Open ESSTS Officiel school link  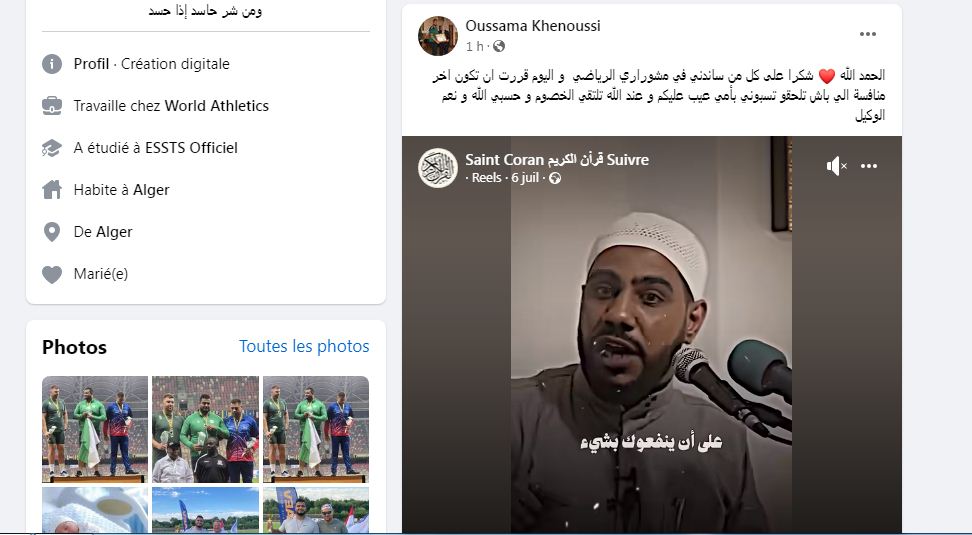coord(191,148)
